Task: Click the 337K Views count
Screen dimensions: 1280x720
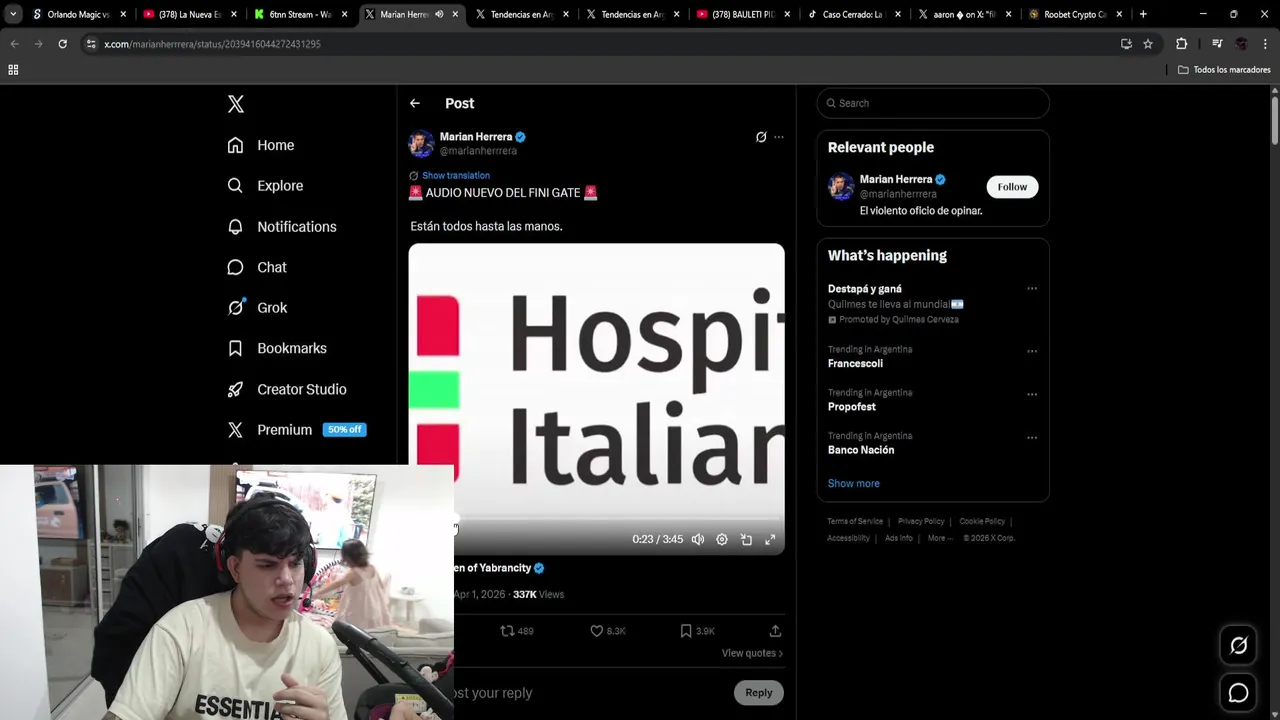Action: [538, 594]
